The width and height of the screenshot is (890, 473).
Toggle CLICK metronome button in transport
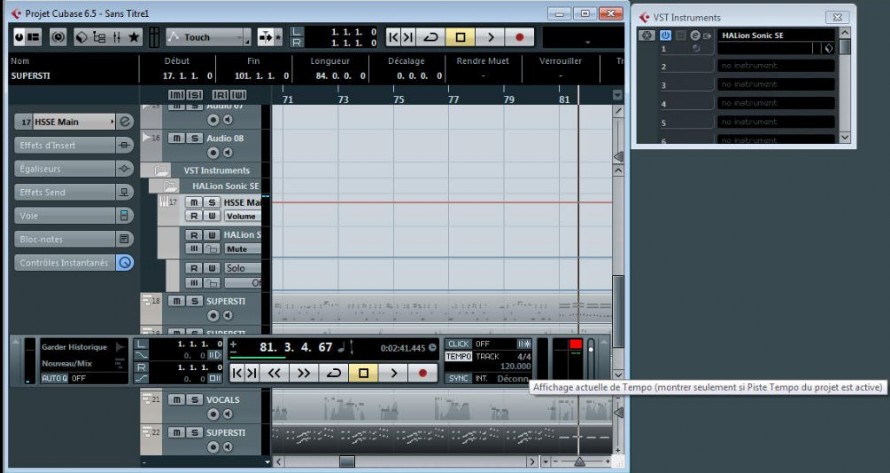458,344
